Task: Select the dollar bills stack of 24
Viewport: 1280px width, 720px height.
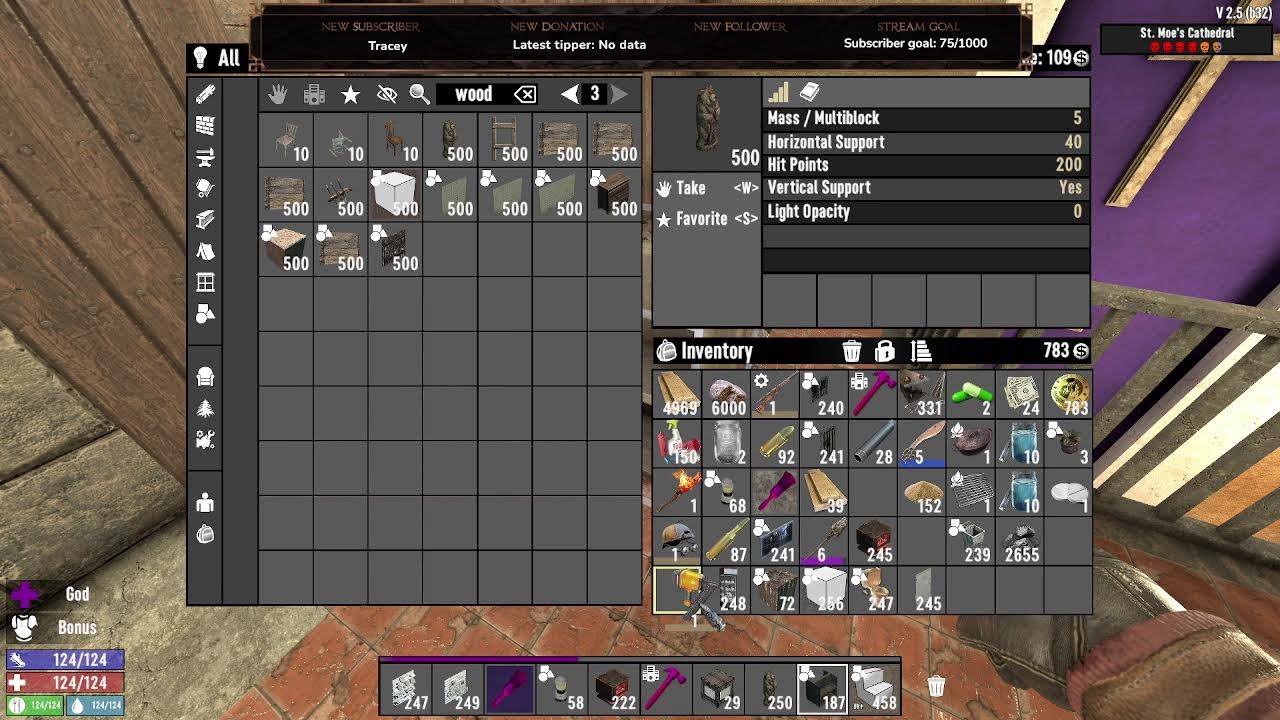Action: coord(1020,394)
